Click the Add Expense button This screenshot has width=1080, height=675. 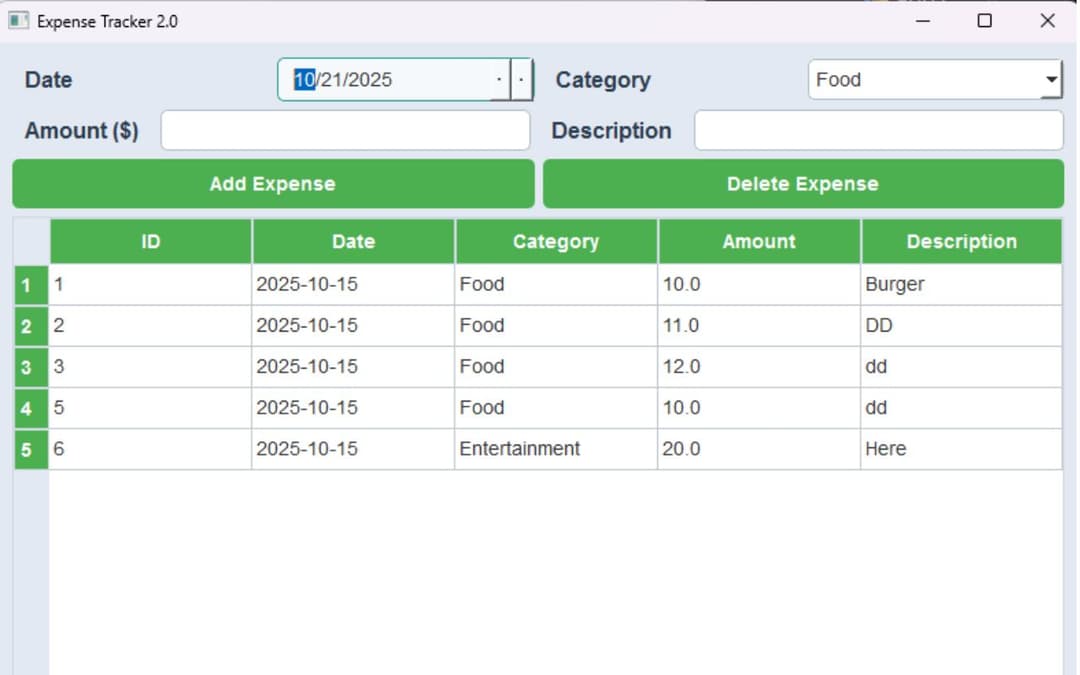click(271, 183)
